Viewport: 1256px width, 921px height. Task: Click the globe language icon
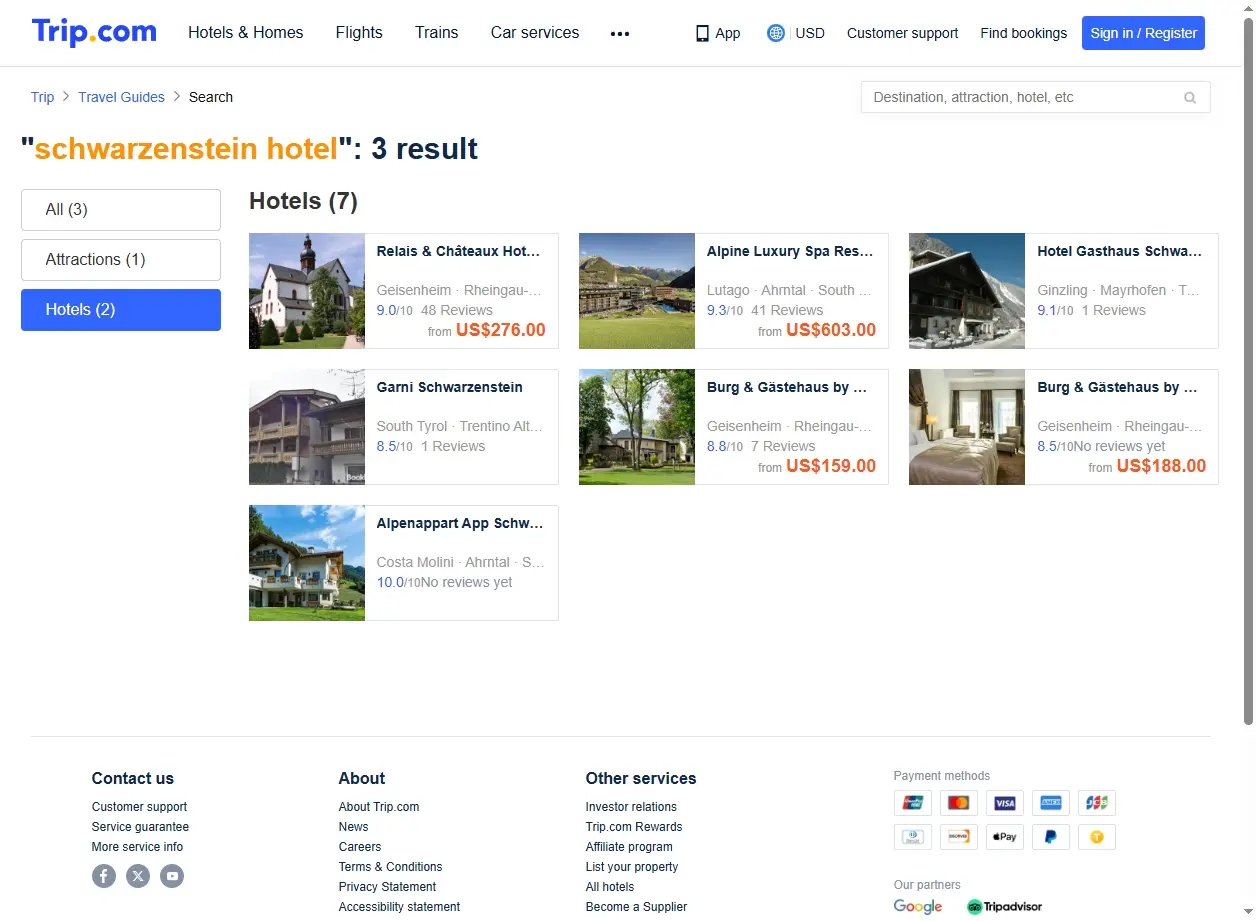(x=776, y=33)
